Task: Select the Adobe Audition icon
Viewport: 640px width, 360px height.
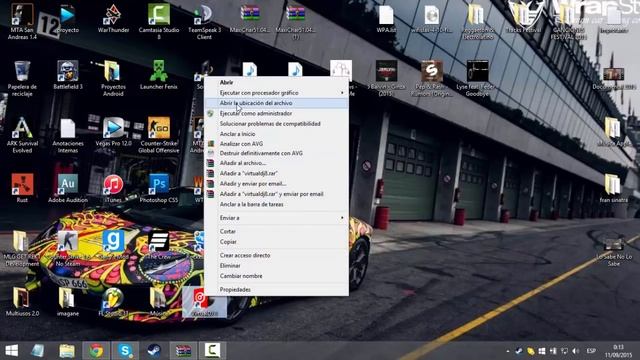Action: pos(68,188)
